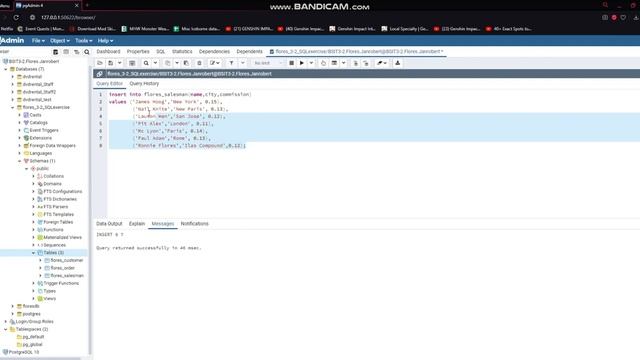Open the File menu
Screen dimensions: 640x360
38,41
